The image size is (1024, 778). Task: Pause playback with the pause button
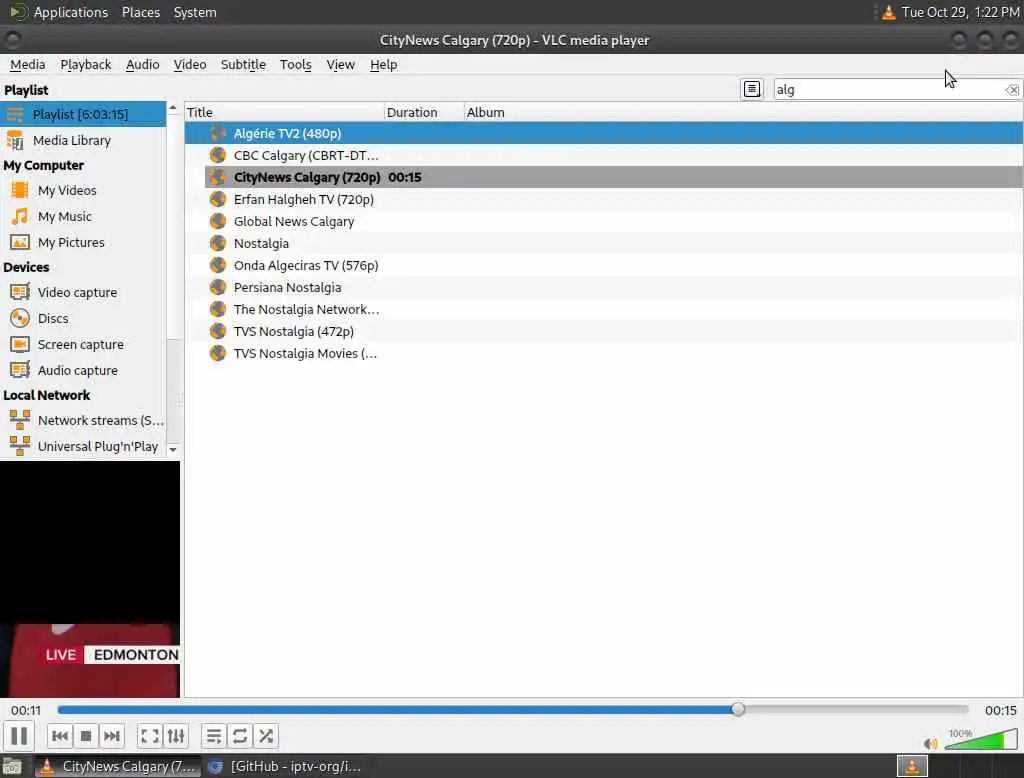[19, 736]
